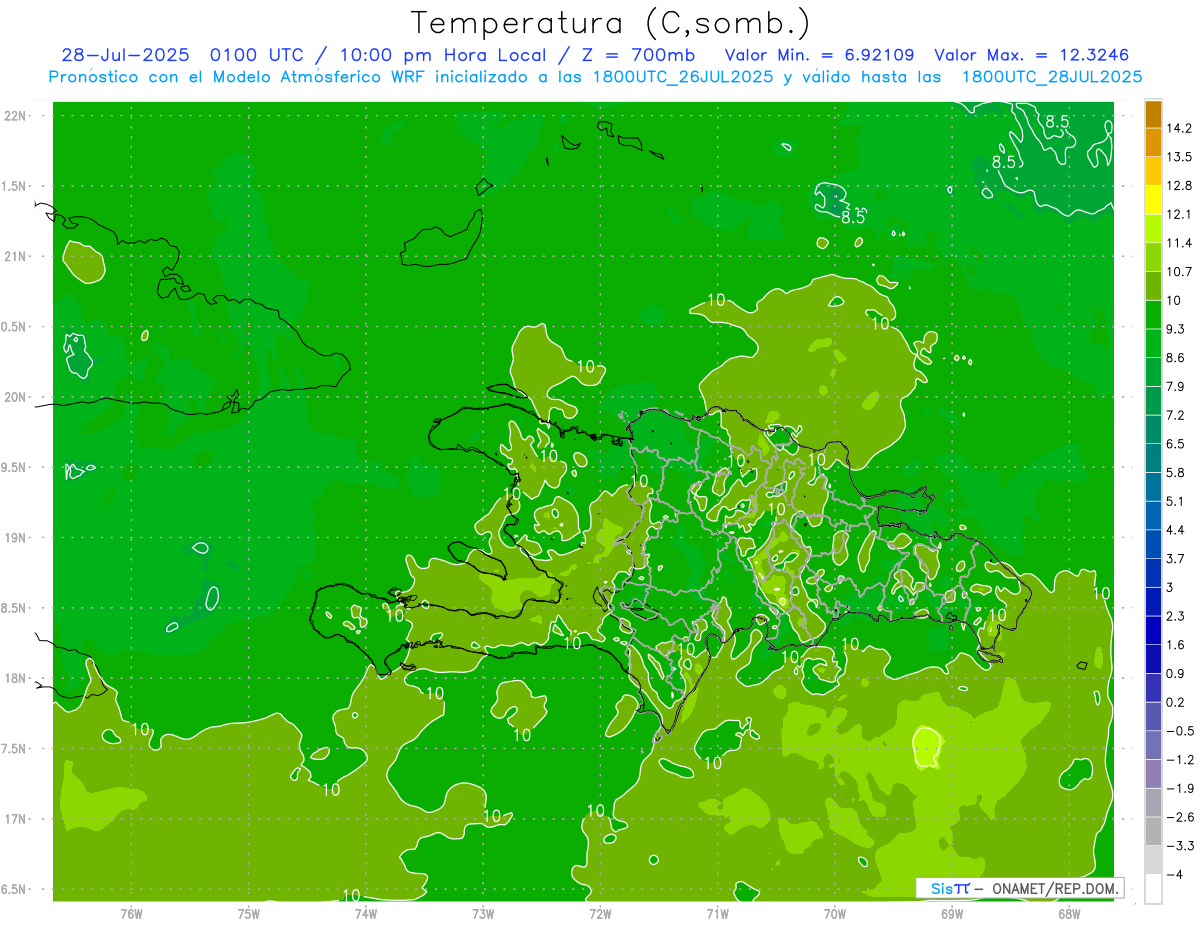
Task: Click the "11.4" colorbar value
Action: tap(1179, 243)
